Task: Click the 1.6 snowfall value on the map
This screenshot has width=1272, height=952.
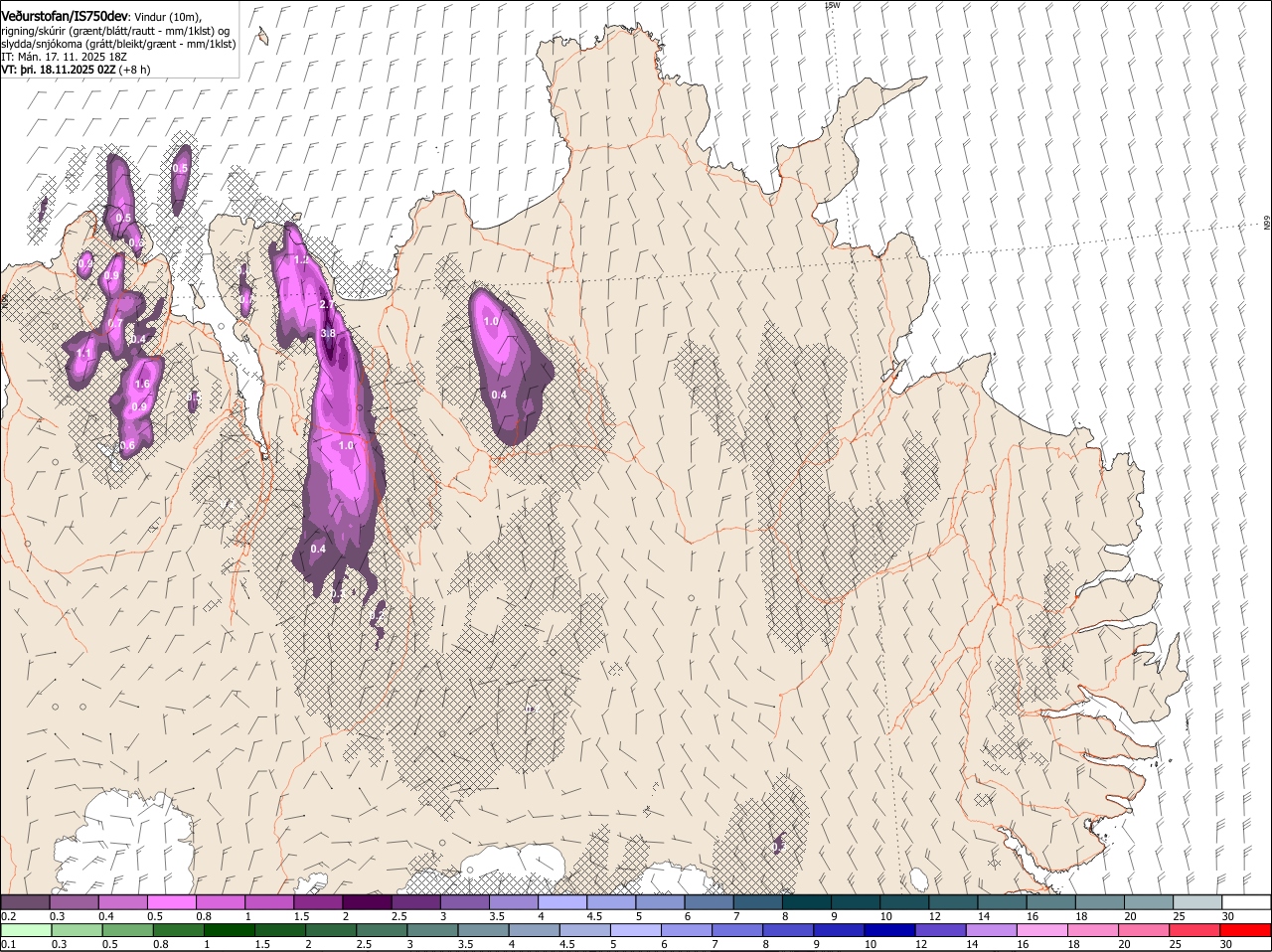Action: (142, 385)
